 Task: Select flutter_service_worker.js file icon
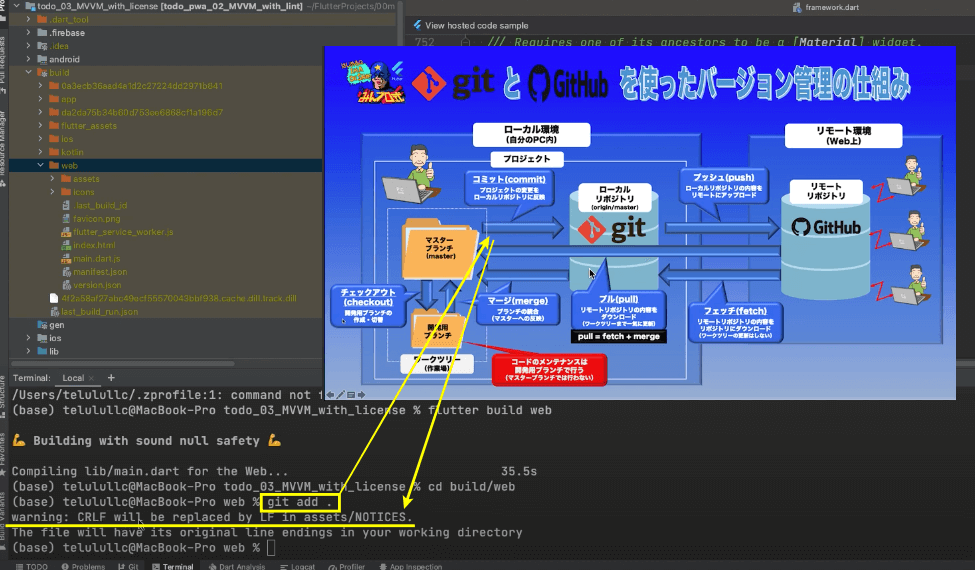(x=66, y=232)
